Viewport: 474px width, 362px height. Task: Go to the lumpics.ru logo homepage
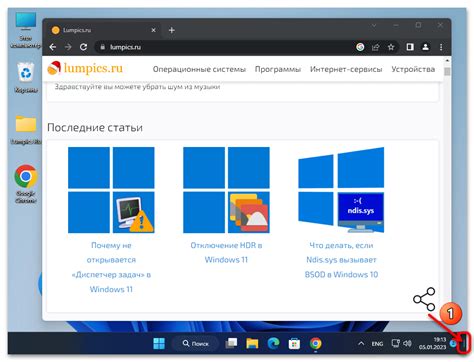(x=85, y=68)
